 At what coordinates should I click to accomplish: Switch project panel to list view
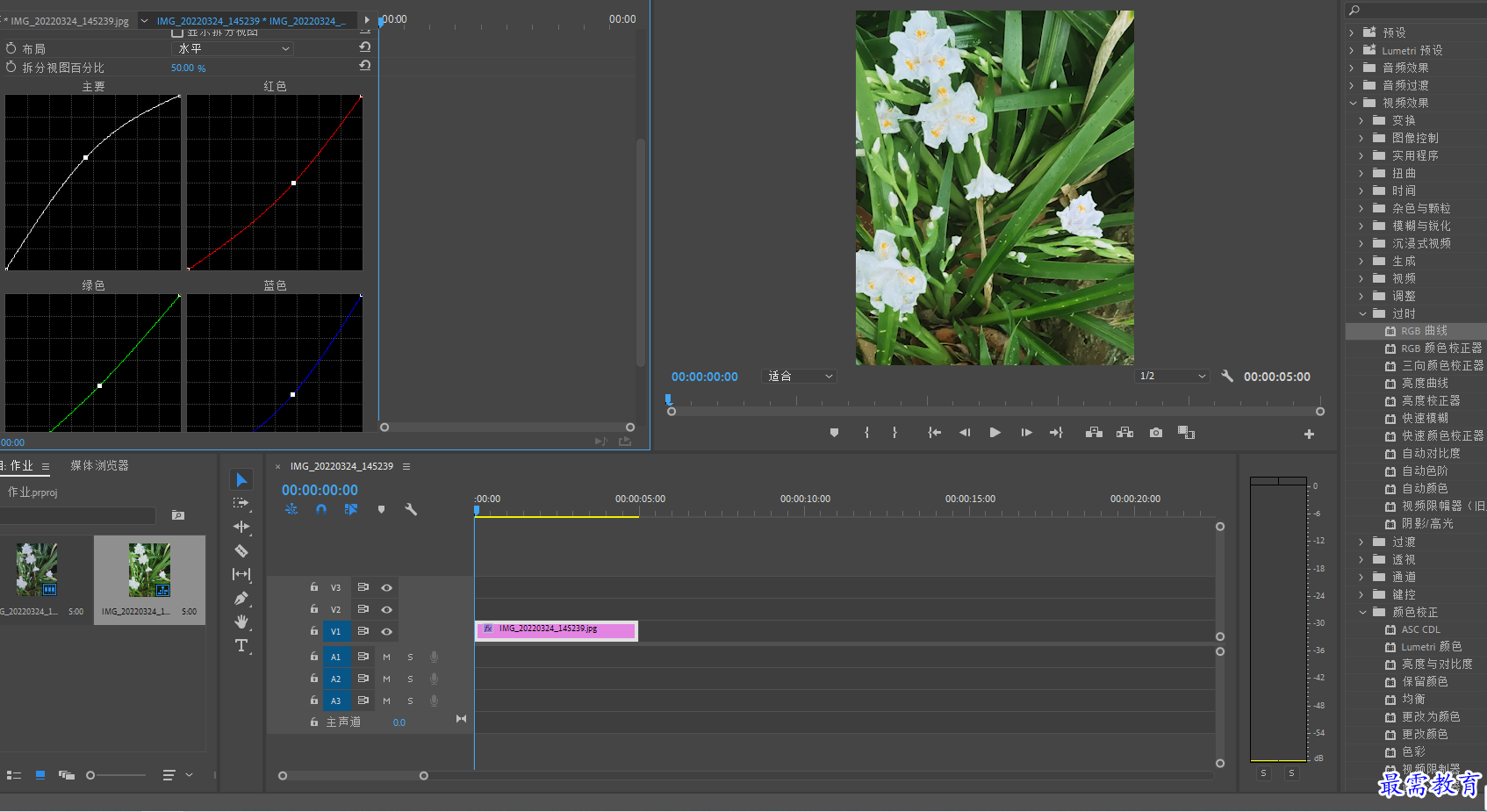[x=13, y=775]
